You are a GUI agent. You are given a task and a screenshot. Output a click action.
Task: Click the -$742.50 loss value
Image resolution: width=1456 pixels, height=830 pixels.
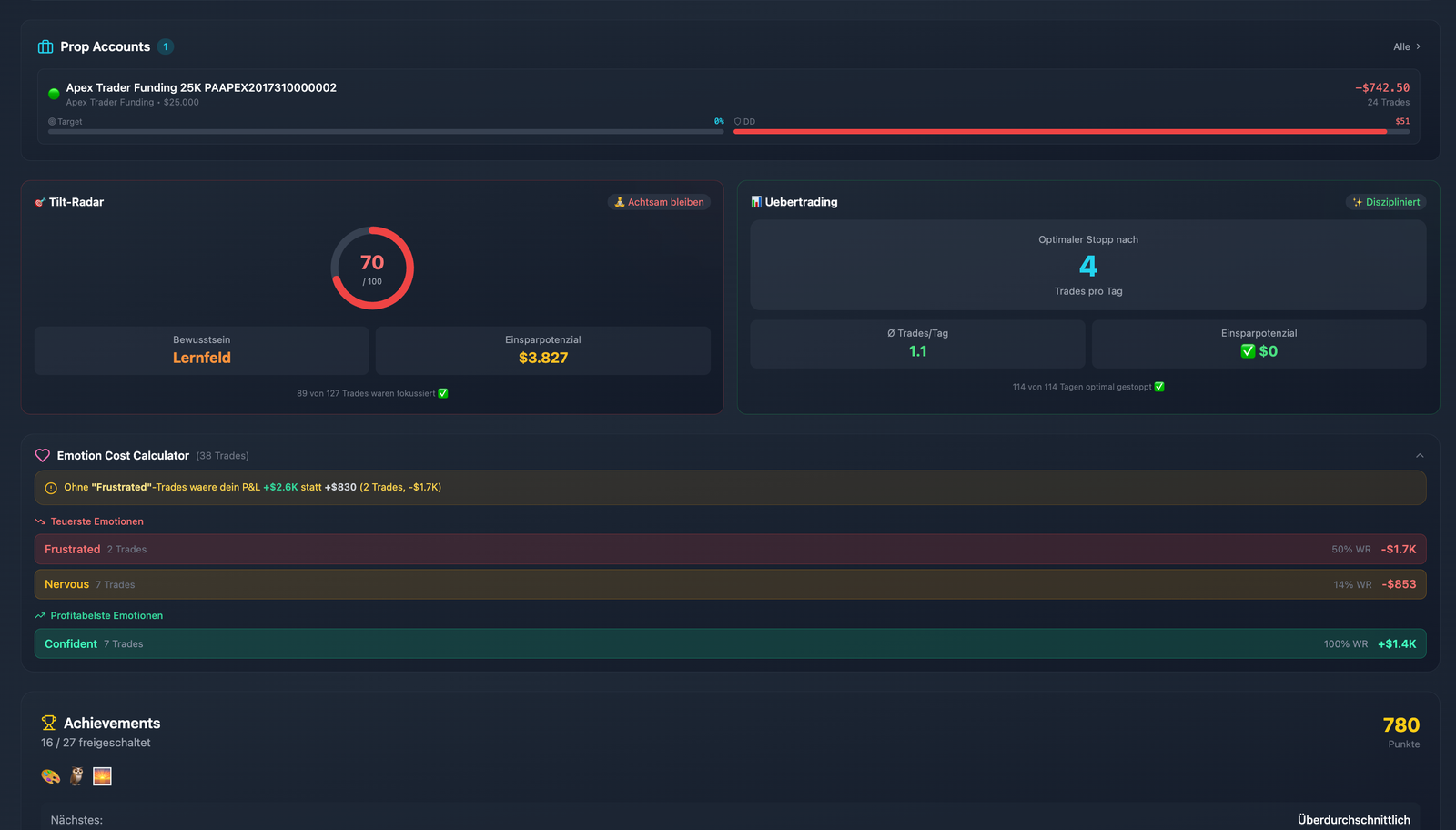point(1381,87)
